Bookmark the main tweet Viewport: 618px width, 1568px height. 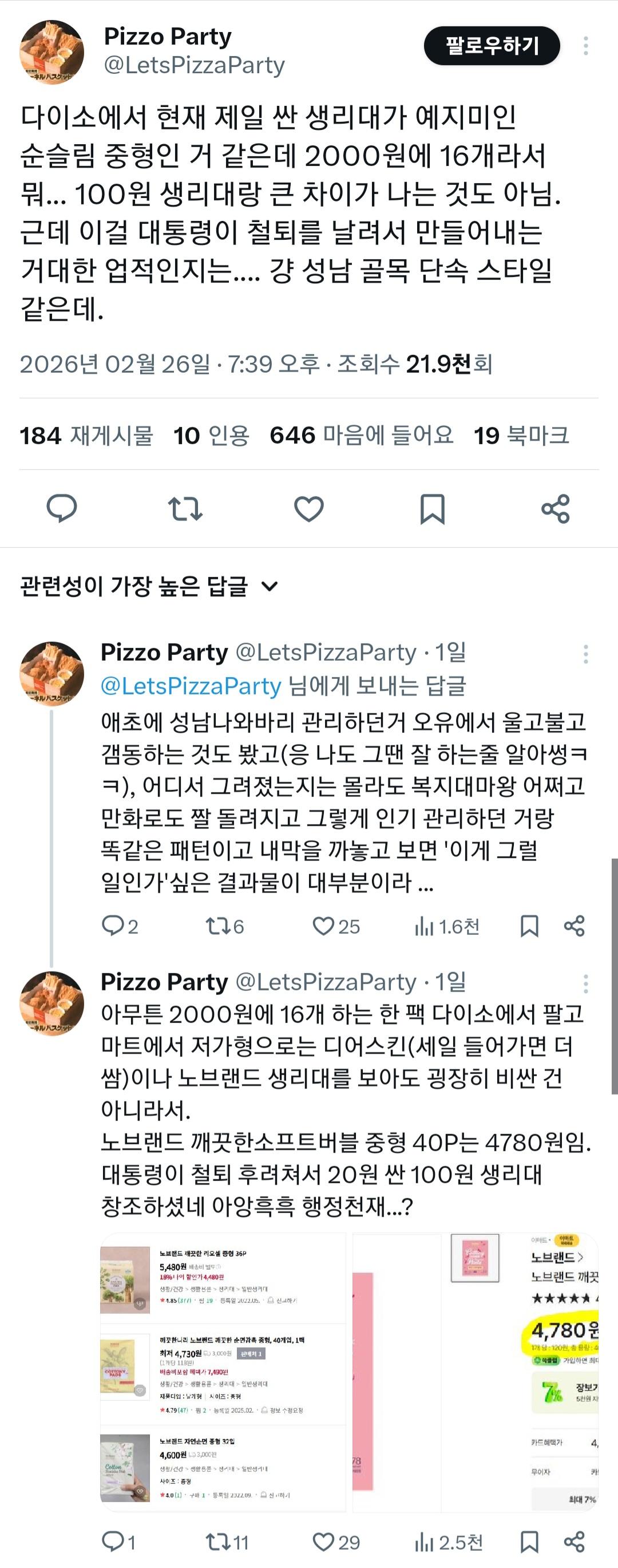coord(433,508)
